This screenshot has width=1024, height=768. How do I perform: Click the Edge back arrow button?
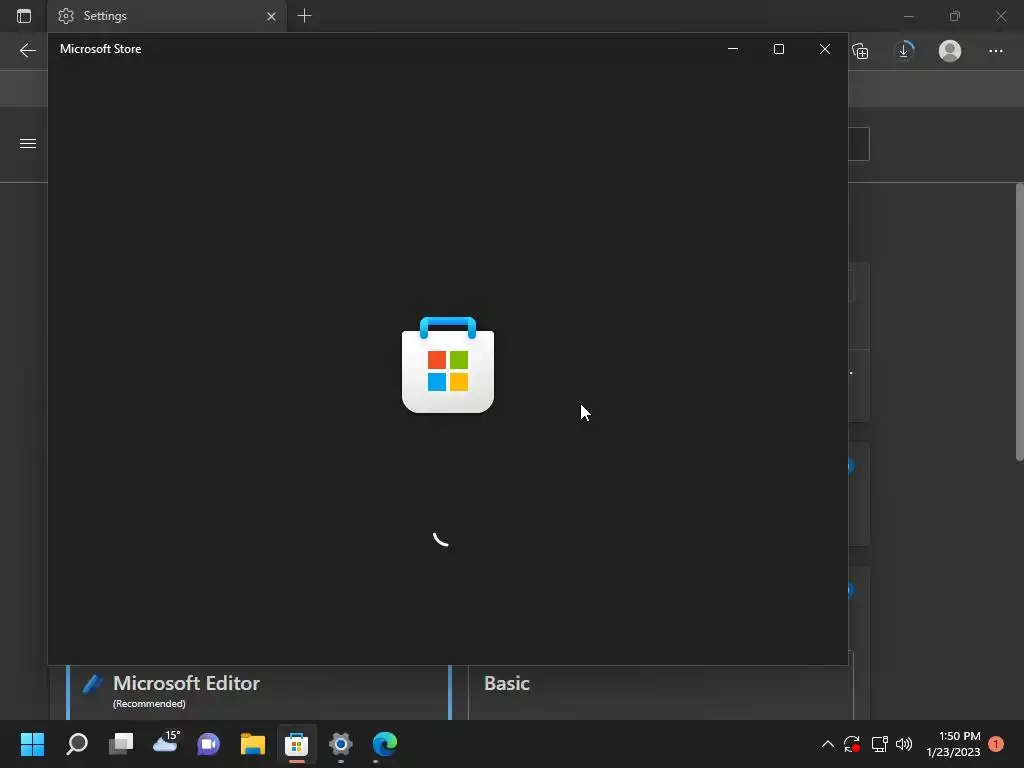pos(27,50)
